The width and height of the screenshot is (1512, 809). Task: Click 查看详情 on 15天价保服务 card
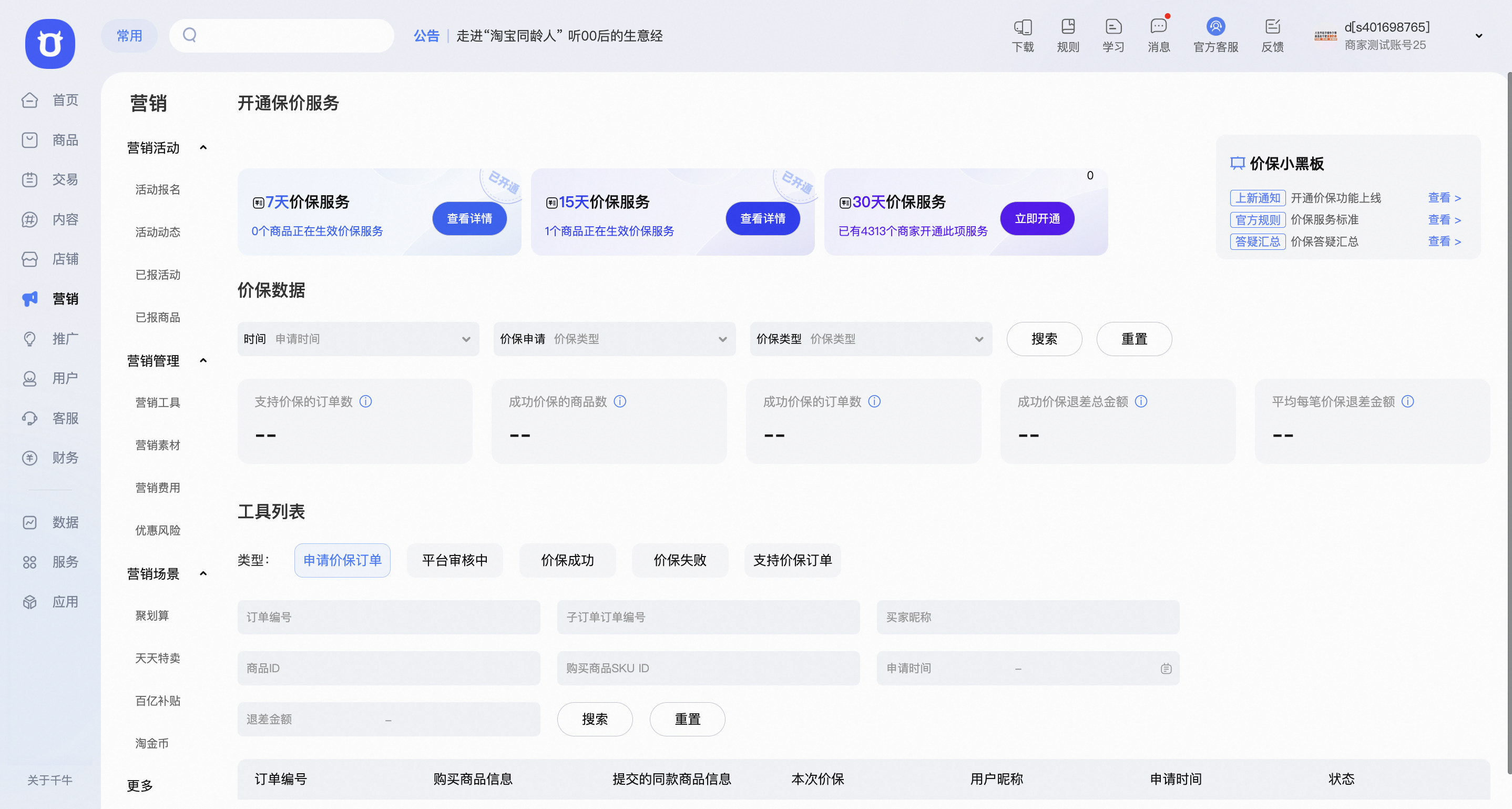[x=762, y=218]
